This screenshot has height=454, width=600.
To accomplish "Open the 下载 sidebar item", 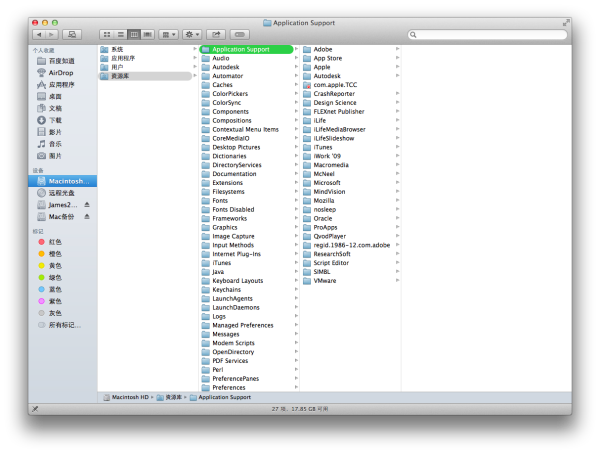I will pos(55,120).
